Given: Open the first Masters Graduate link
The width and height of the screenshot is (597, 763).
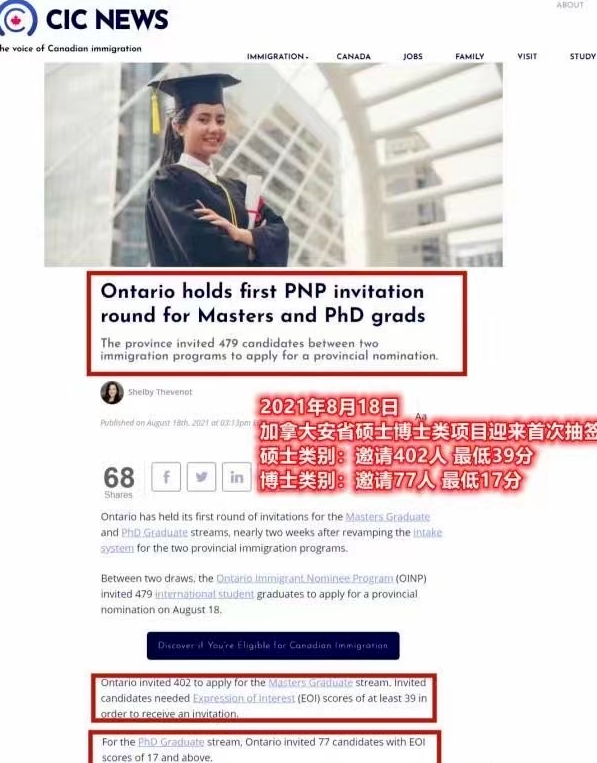Looking at the screenshot, I should pyautogui.click(x=388, y=517).
